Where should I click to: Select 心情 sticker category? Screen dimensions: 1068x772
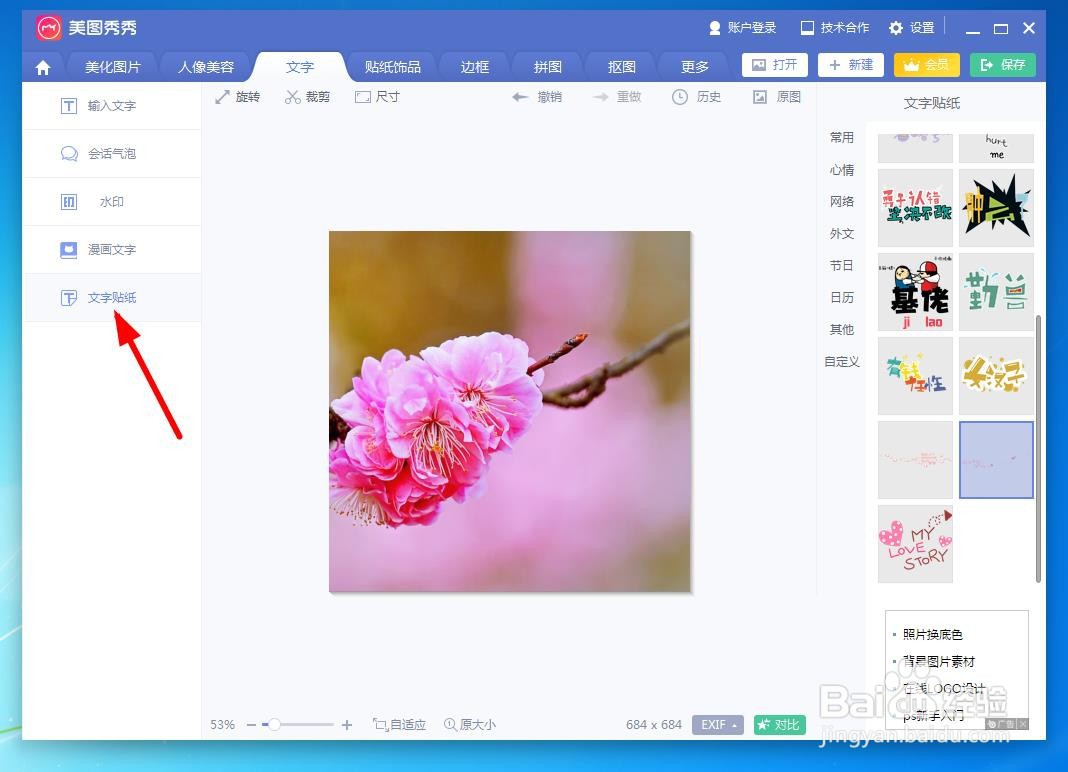[x=842, y=170]
